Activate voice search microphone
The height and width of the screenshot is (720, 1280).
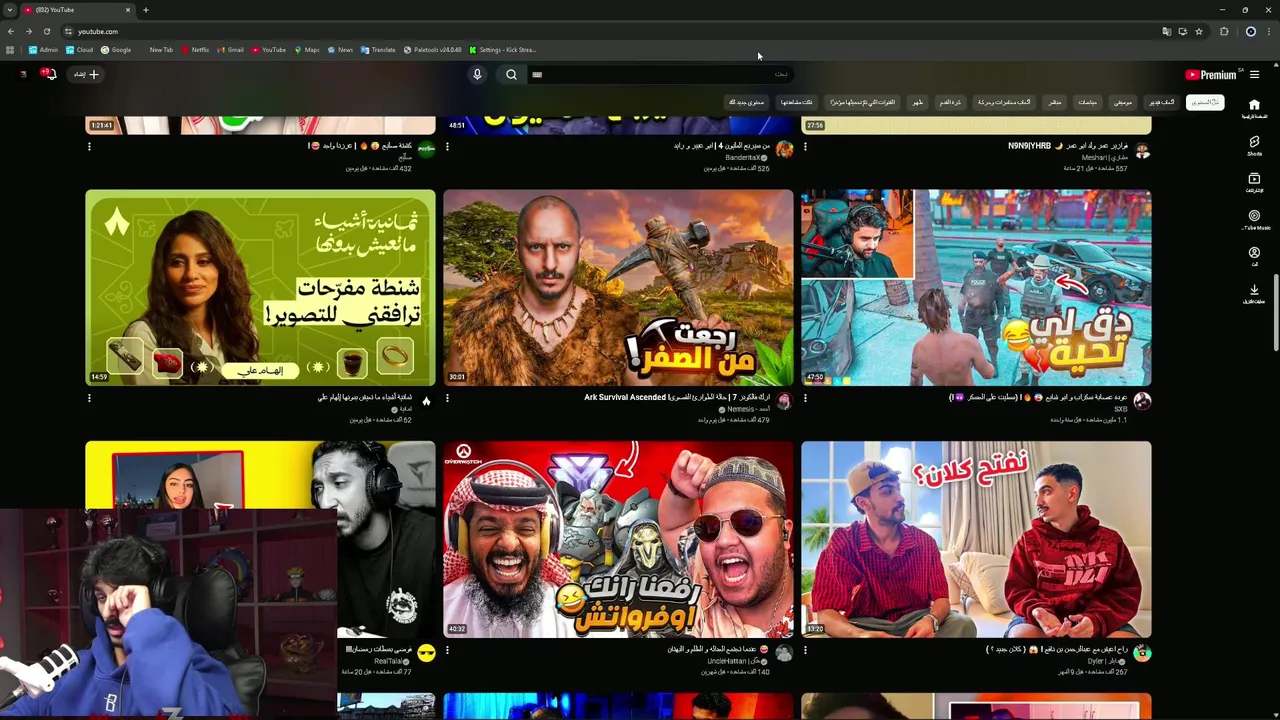coord(477,74)
